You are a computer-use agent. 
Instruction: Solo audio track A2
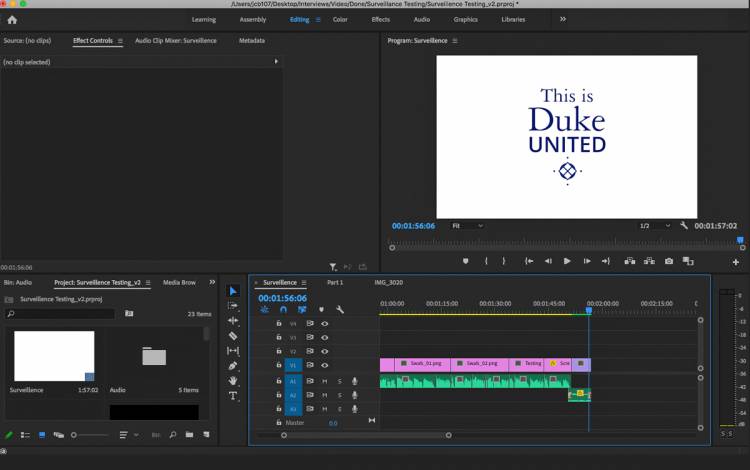tap(340, 395)
